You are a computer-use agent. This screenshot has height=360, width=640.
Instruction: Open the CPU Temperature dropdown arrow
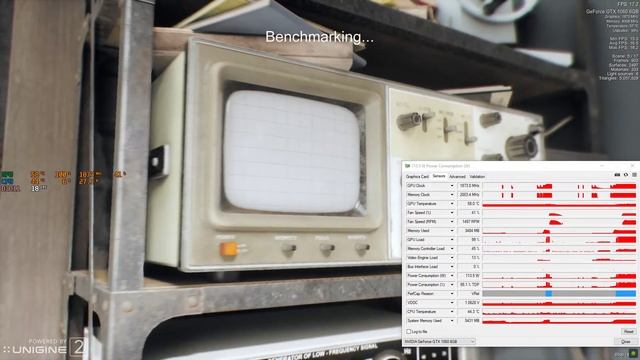point(452,311)
